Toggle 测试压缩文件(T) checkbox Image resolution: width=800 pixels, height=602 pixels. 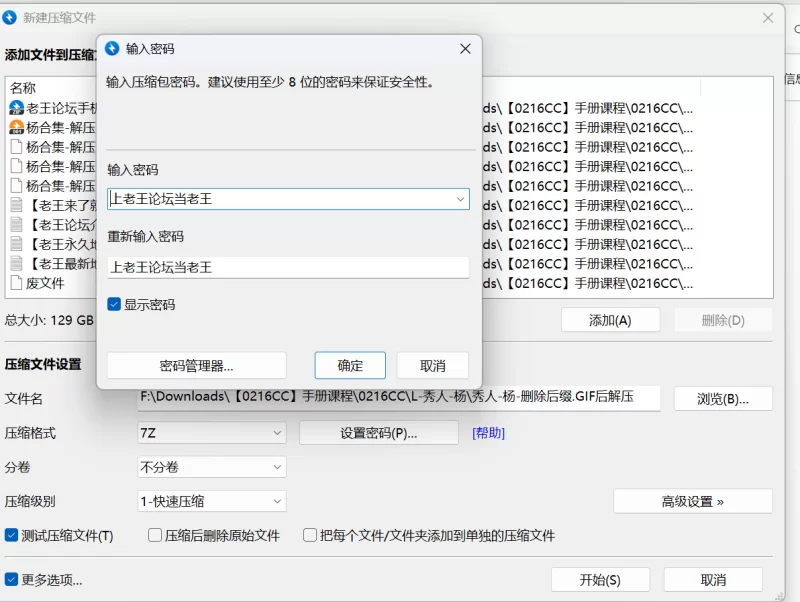pos(11,535)
